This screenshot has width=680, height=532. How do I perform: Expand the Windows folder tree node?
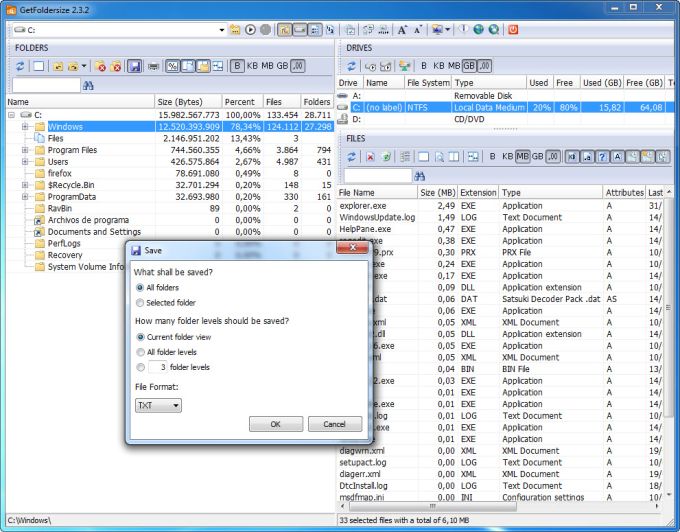point(25,127)
